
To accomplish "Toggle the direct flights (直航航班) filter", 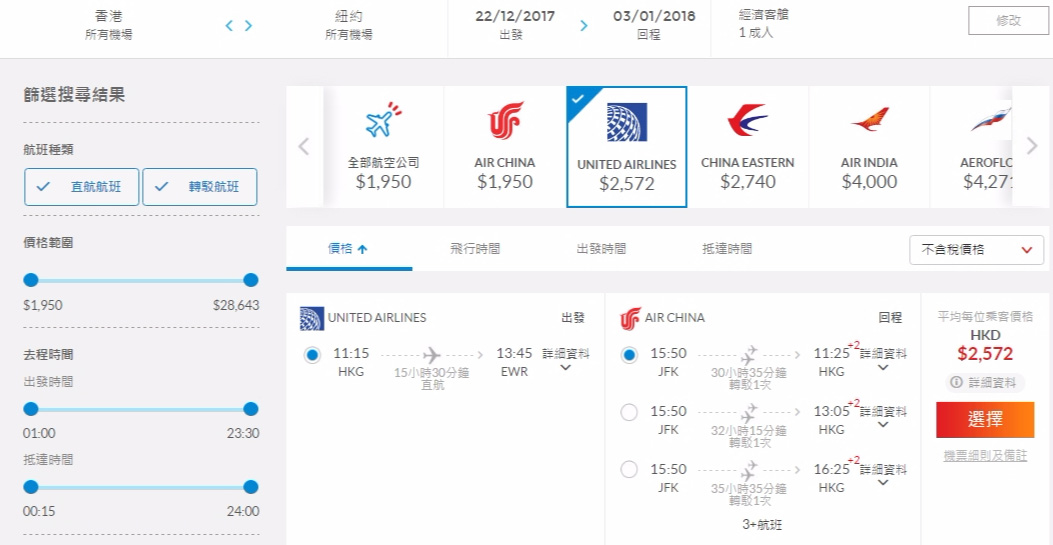I will point(82,187).
